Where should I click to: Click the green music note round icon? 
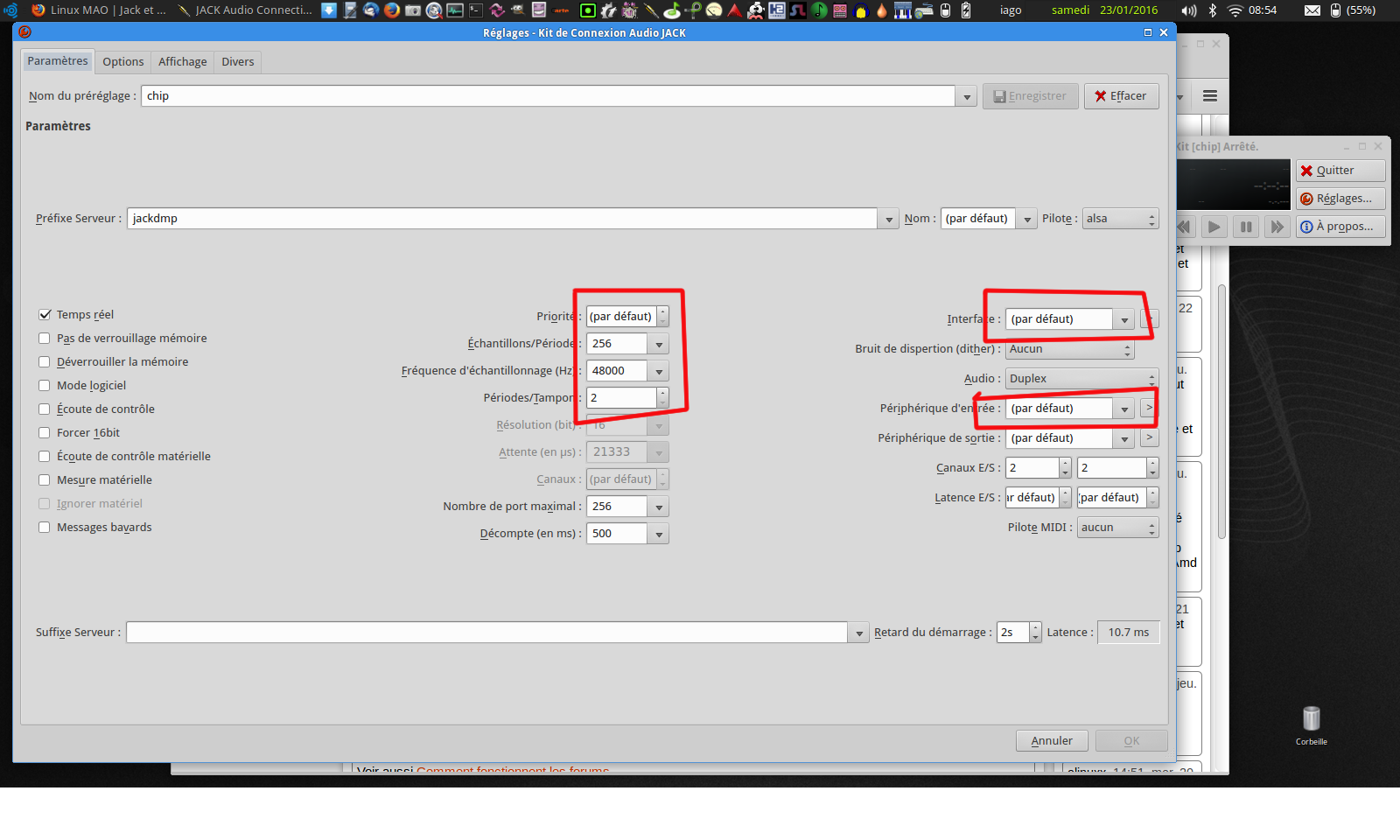click(819, 10)
